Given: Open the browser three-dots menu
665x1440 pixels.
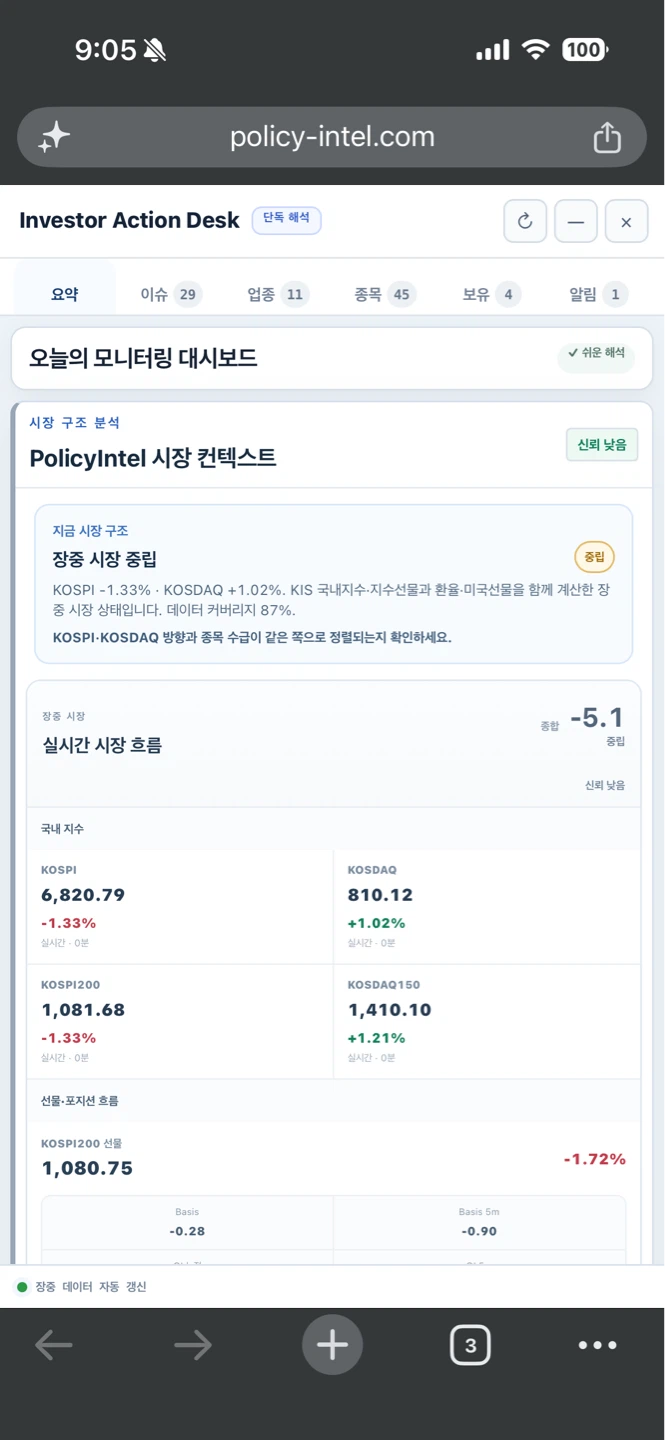Looking at the screenshot, I should 597,1345.
